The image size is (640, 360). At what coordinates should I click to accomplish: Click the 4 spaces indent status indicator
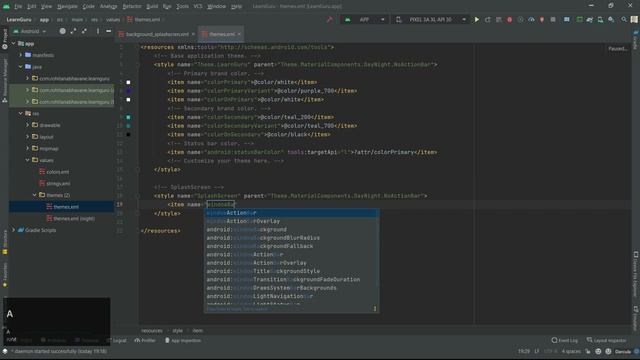coord(571,351)
